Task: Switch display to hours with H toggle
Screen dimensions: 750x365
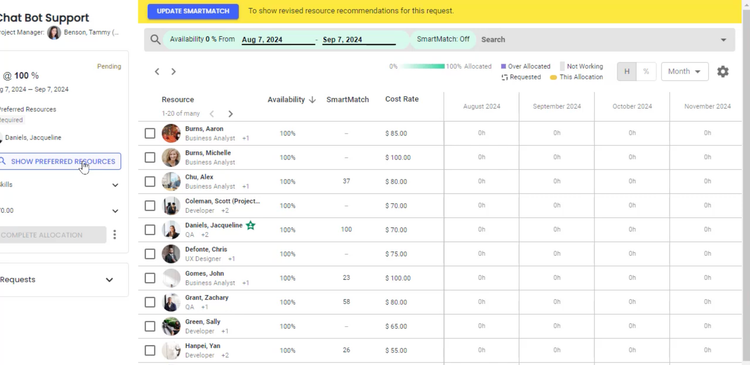Action: pyautogui.click(x=627, y=72)
